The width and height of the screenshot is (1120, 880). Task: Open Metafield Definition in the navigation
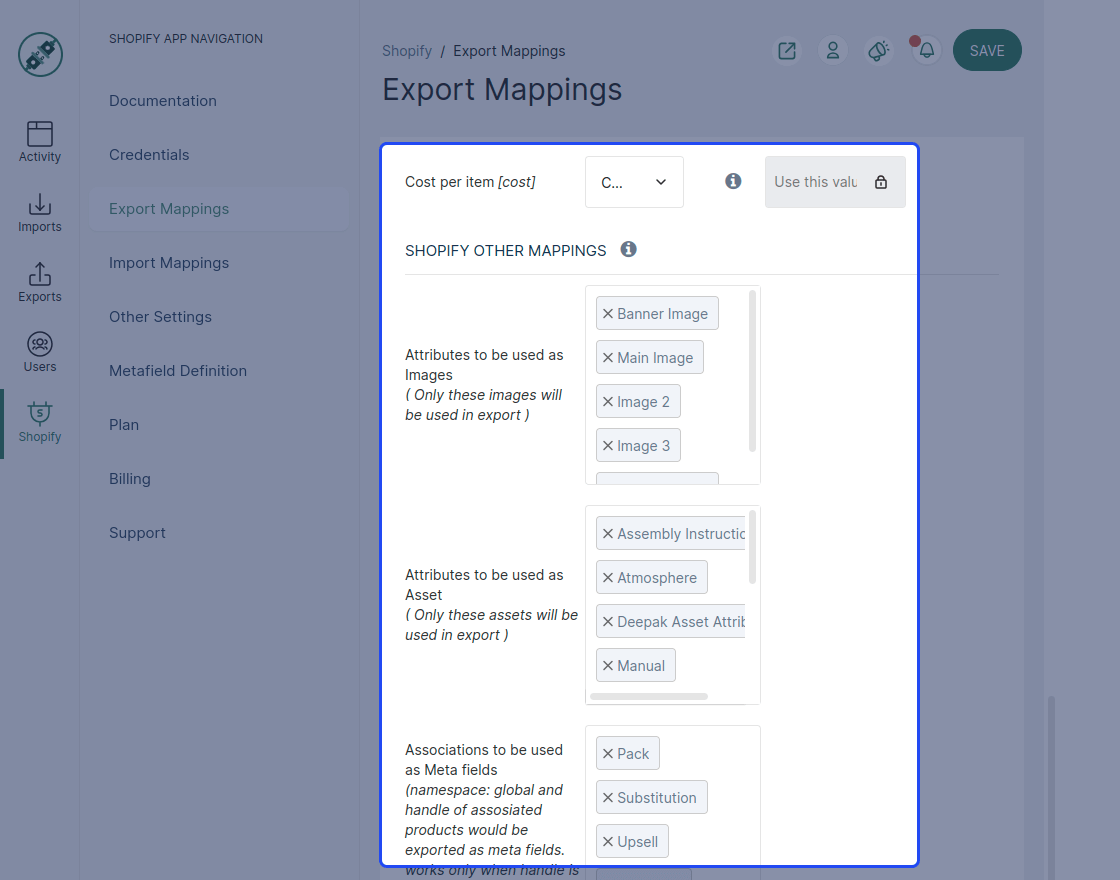[178, 371]
